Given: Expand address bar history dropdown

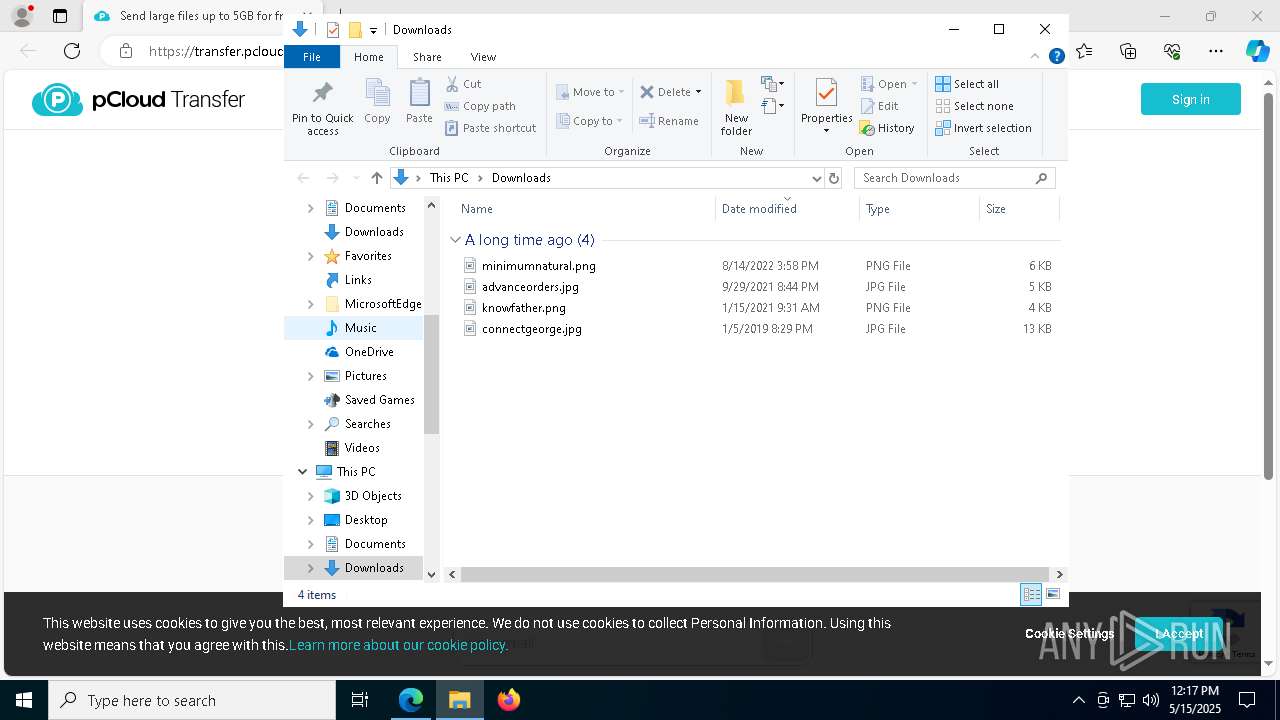Looking at the screenshot, I should 816,178.
